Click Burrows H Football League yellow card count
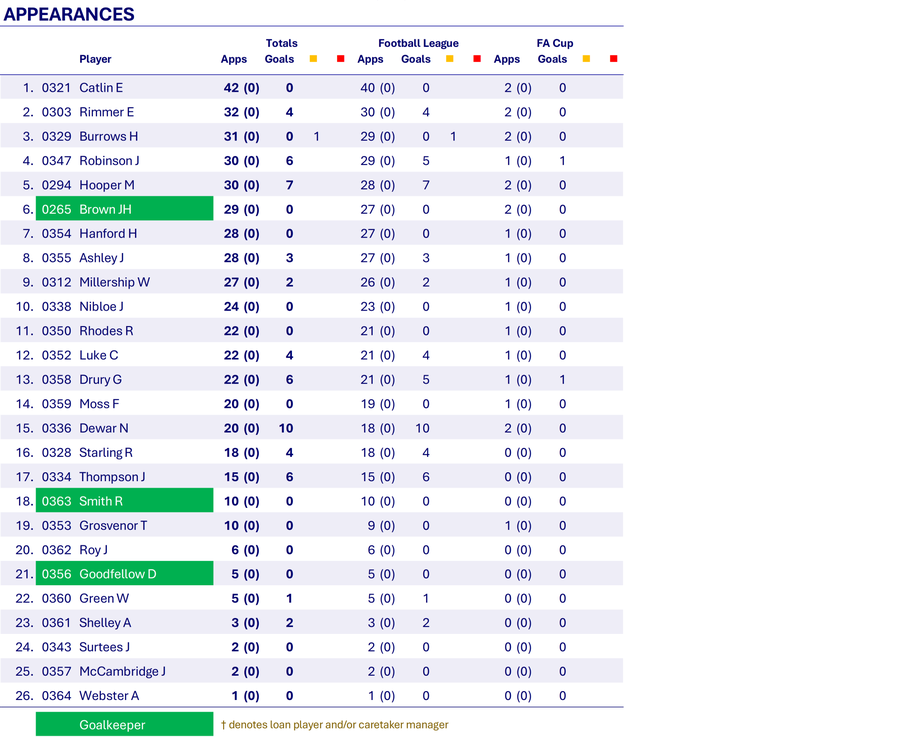This screenshot has height=737, width=900. point(453,137)
